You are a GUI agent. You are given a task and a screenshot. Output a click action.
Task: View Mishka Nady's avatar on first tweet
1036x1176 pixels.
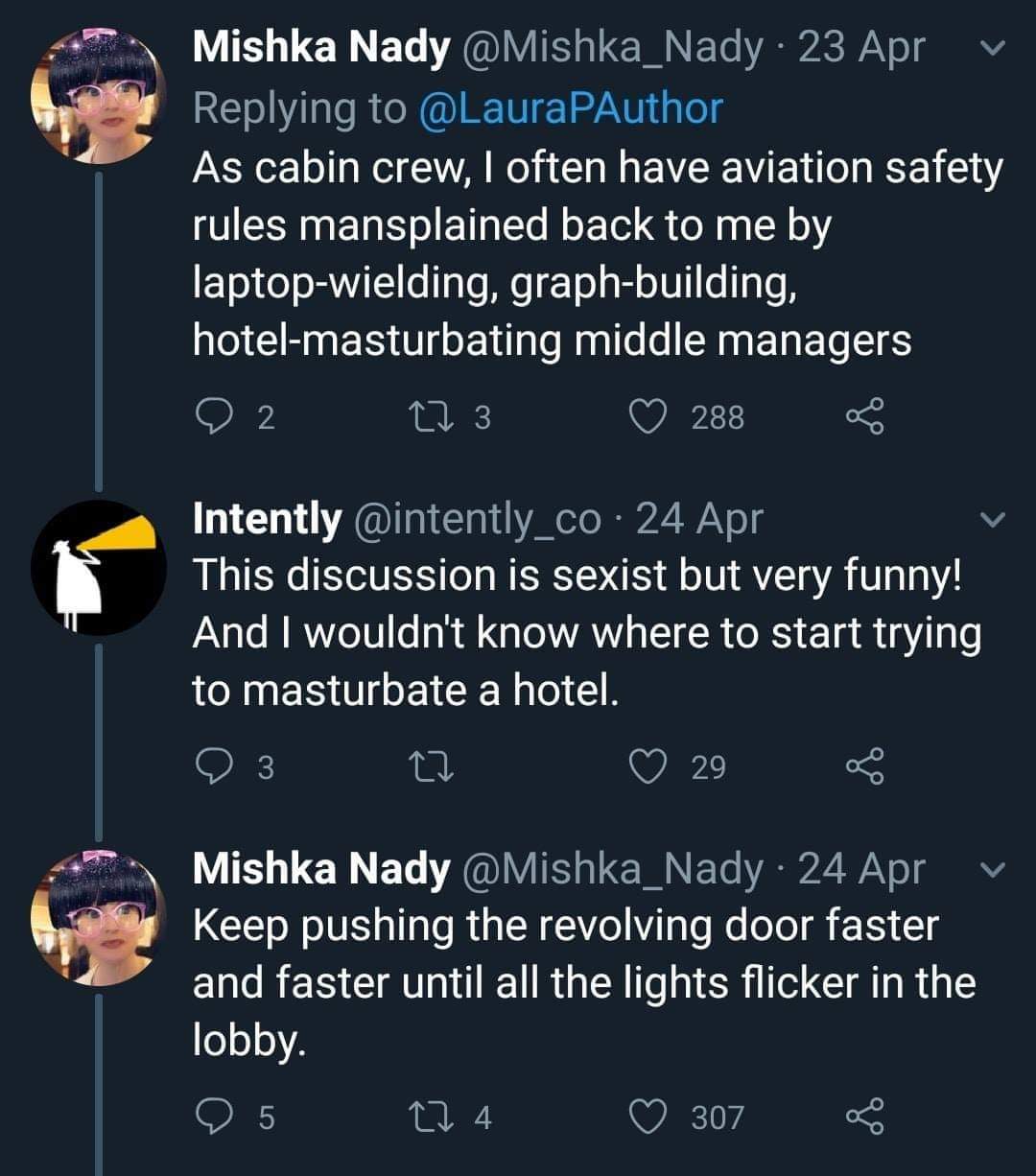(99, 96)
